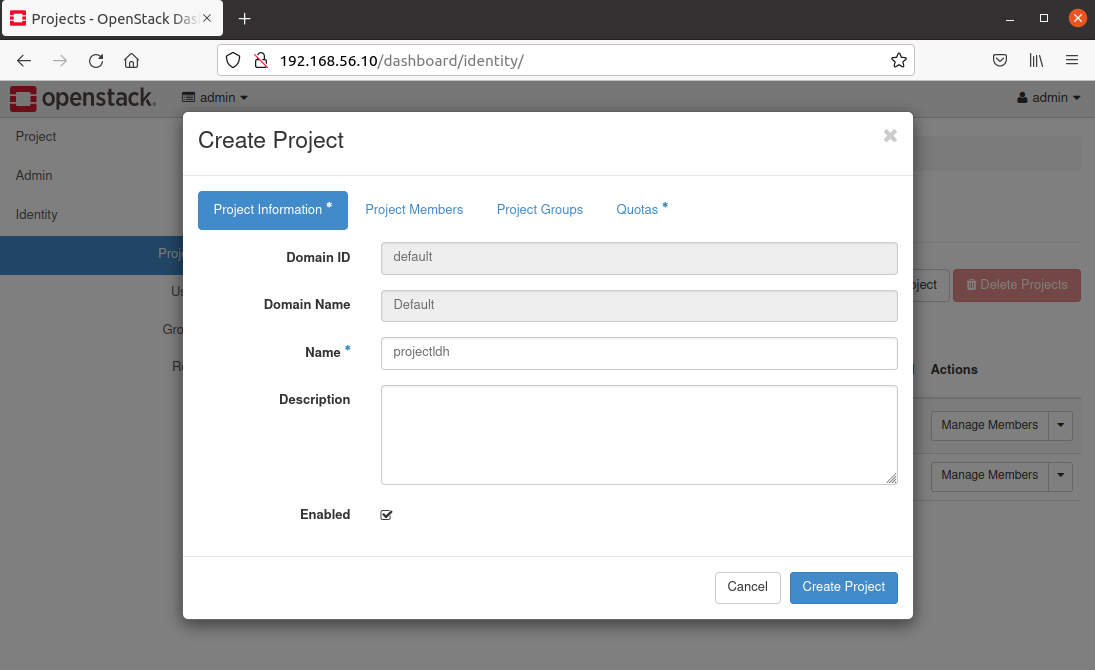Uncheck the Enabled checkbox
The width and height of the screenshot is (1095, 670).
386,515
